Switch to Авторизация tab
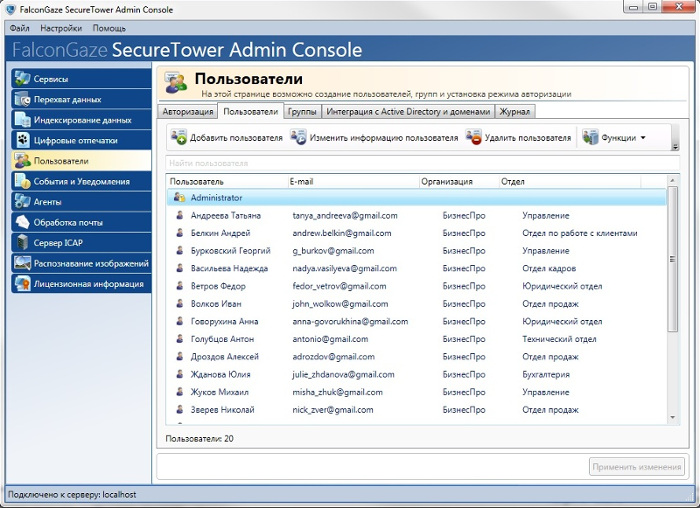This screenshot has height=508, width=700. pyautogui.click(x=188, y=112)
